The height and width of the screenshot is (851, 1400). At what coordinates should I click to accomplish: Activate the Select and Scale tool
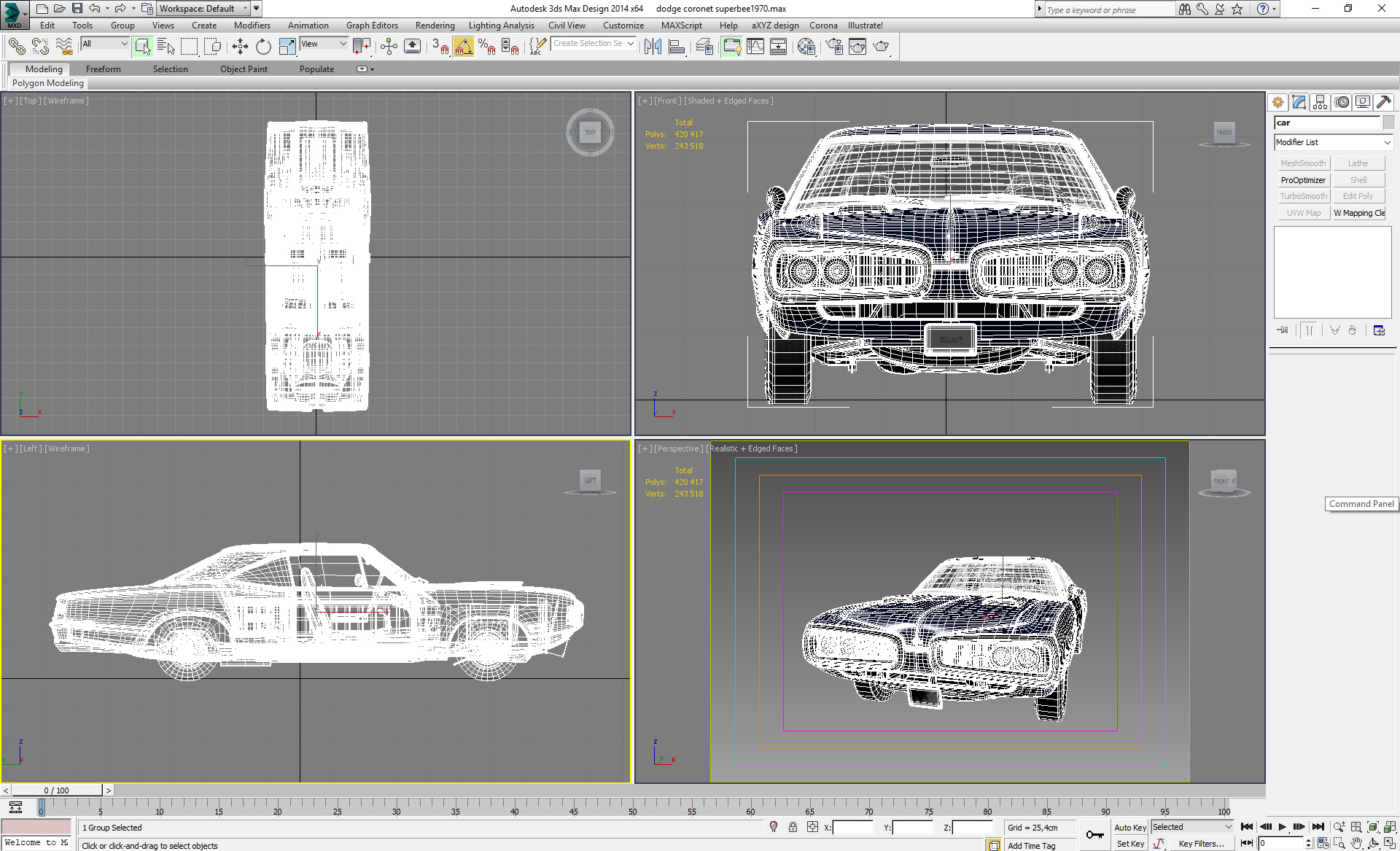tap(287, 47)
